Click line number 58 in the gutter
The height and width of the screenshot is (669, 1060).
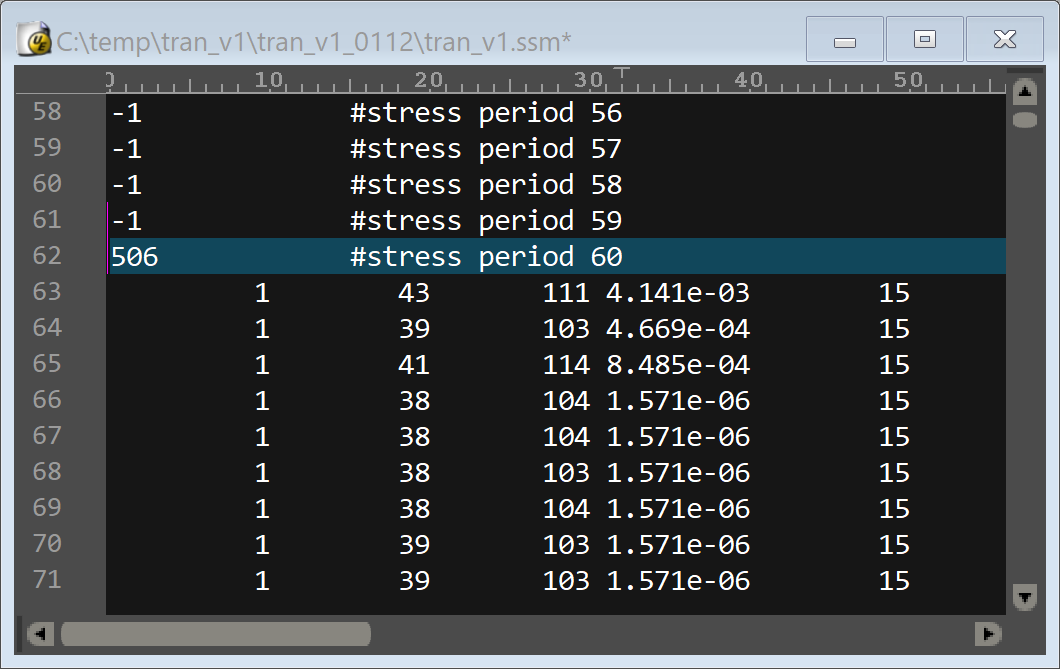[46, 113]
